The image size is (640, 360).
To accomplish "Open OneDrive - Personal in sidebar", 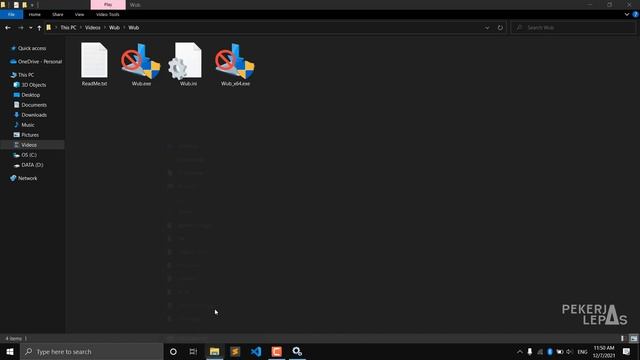I will (40, 62).
